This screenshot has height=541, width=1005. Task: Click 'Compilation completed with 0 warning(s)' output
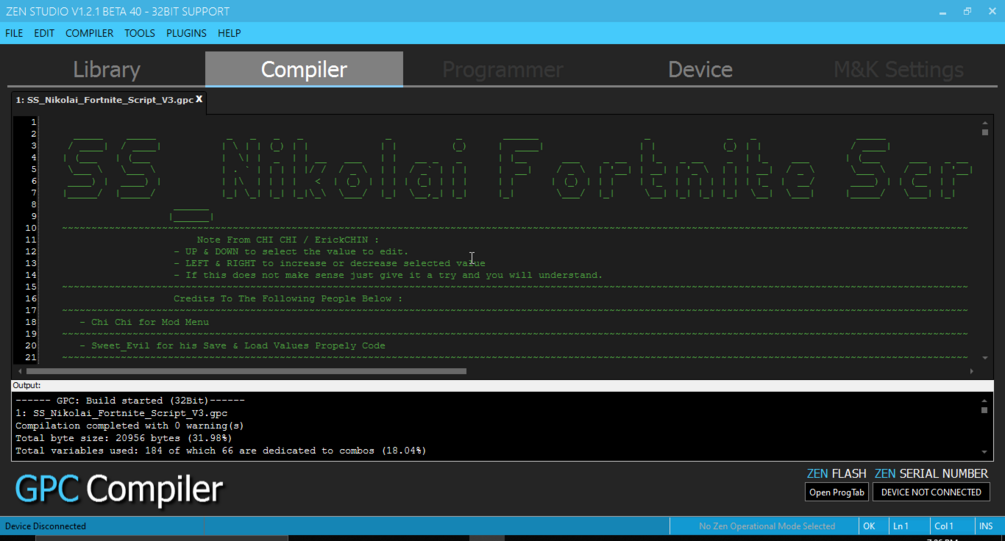click(129, 426)
